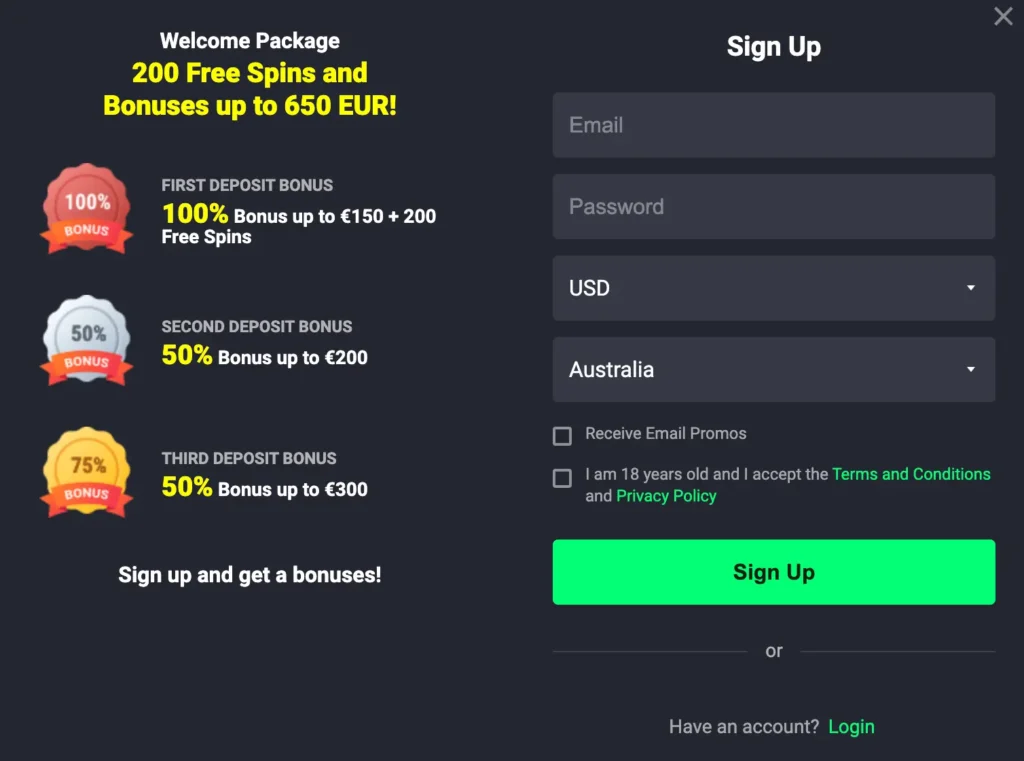Image resolution: width=1024 pixels, height=761 pixels.
Task: Click the gold 75% bonus badge
Action: (86, 472)
